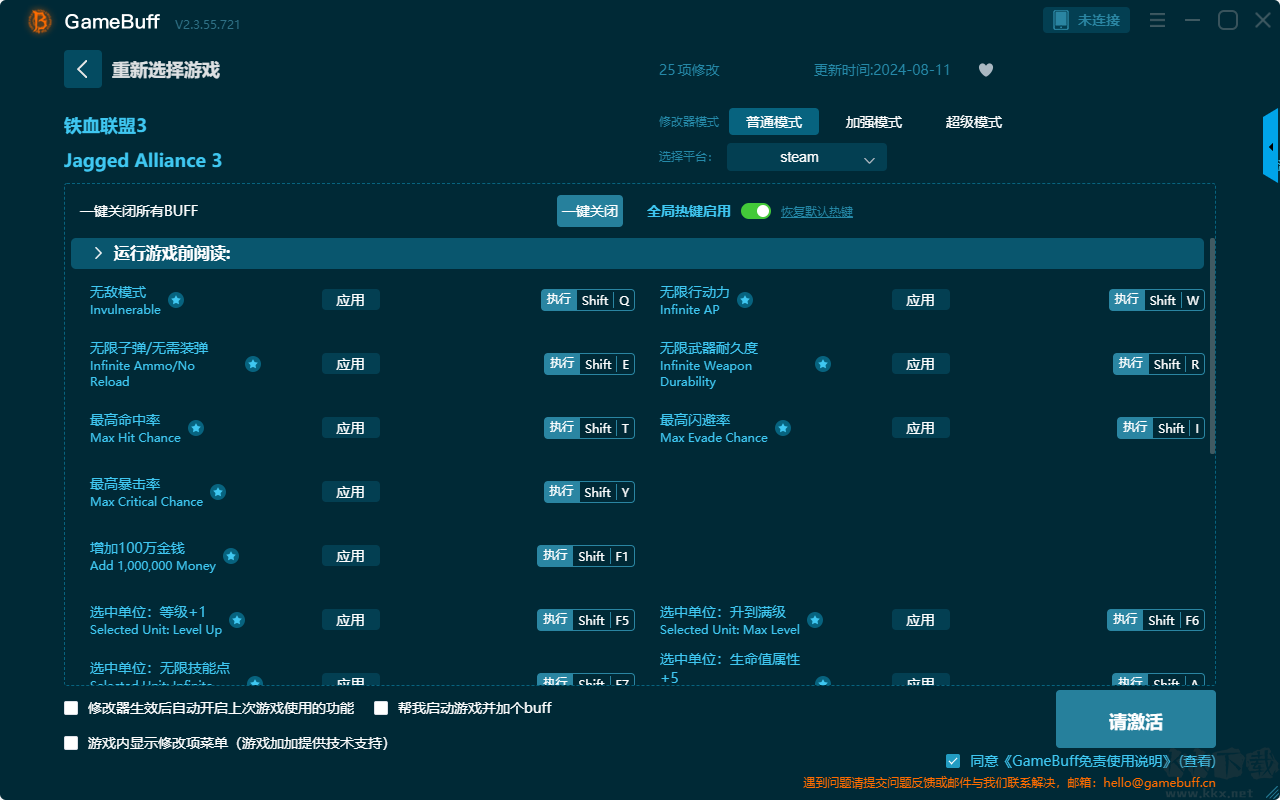Click the 25项修改 count text

point(689,70)
